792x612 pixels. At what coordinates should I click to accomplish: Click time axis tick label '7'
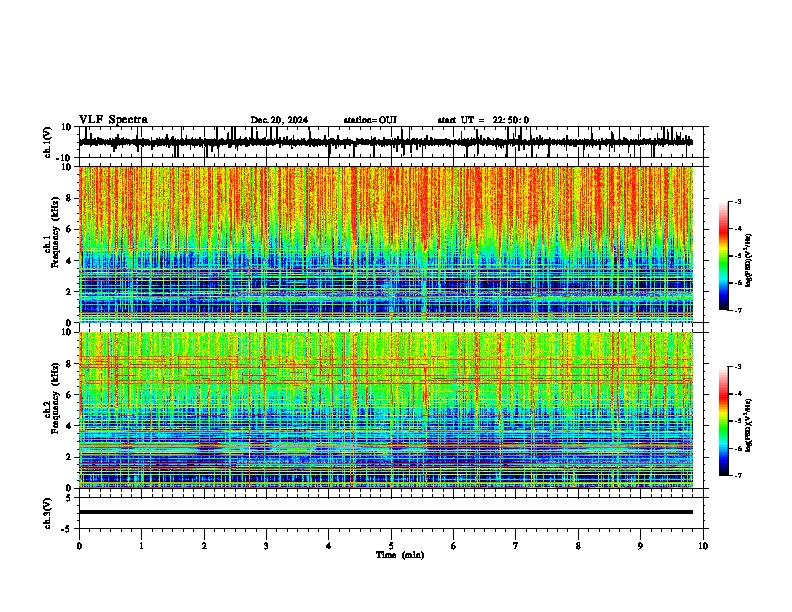point(516,546)
